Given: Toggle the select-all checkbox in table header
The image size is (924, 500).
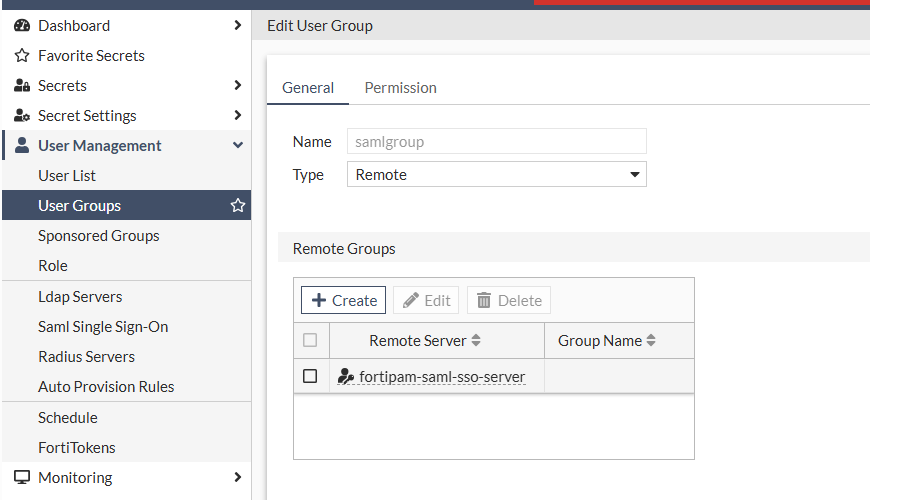Looking at the screenshot, I should pos(310,340).
